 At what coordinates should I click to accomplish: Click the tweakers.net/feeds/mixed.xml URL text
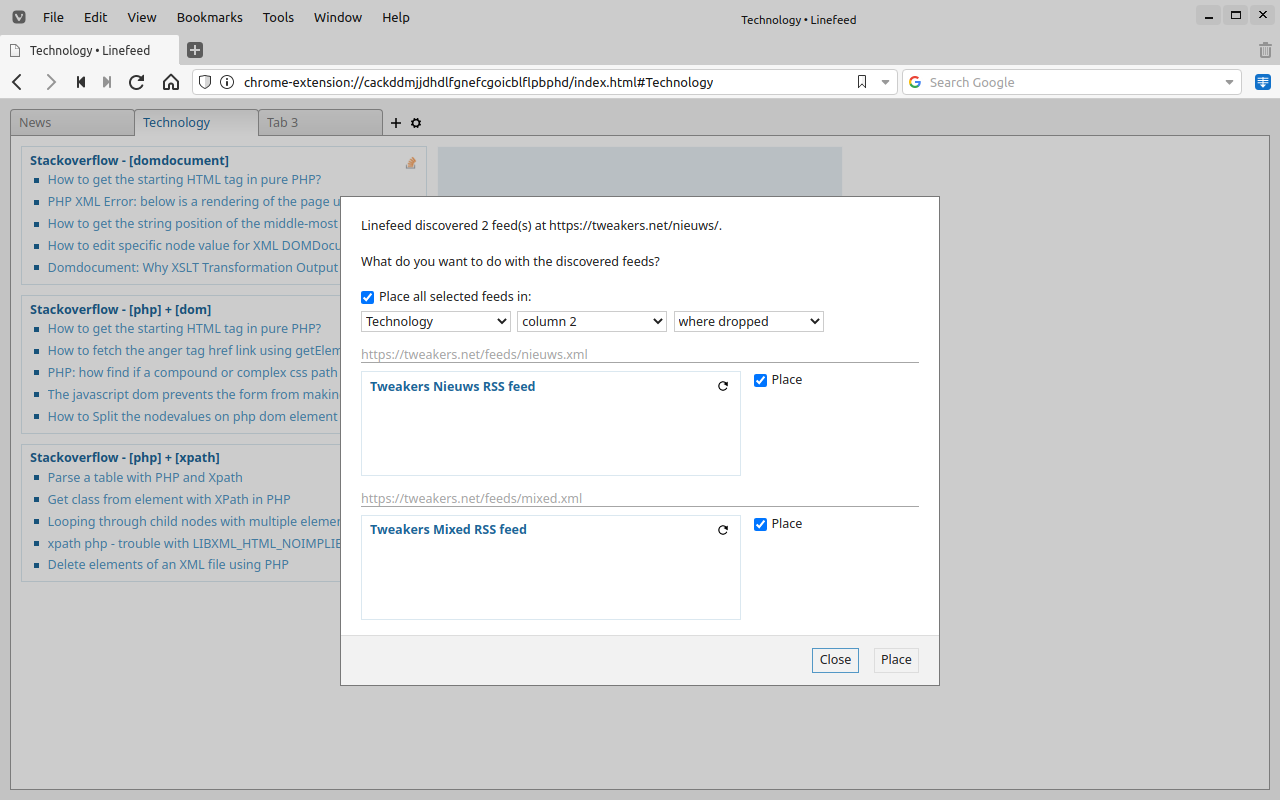click(x=471, y=499)
